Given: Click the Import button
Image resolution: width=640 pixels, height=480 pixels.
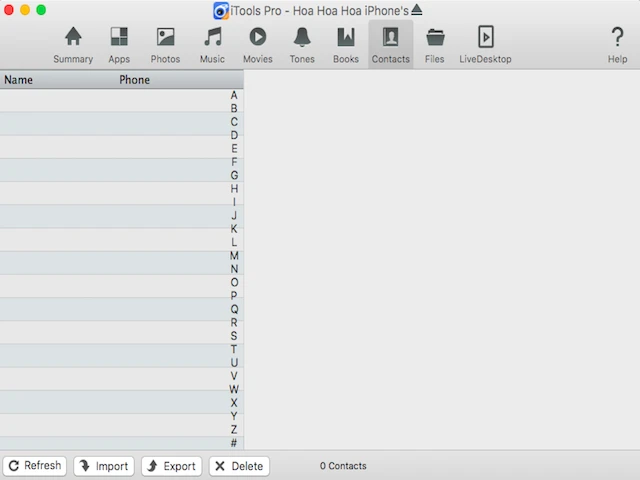Looking at the screenshot, I should [104, 466].
